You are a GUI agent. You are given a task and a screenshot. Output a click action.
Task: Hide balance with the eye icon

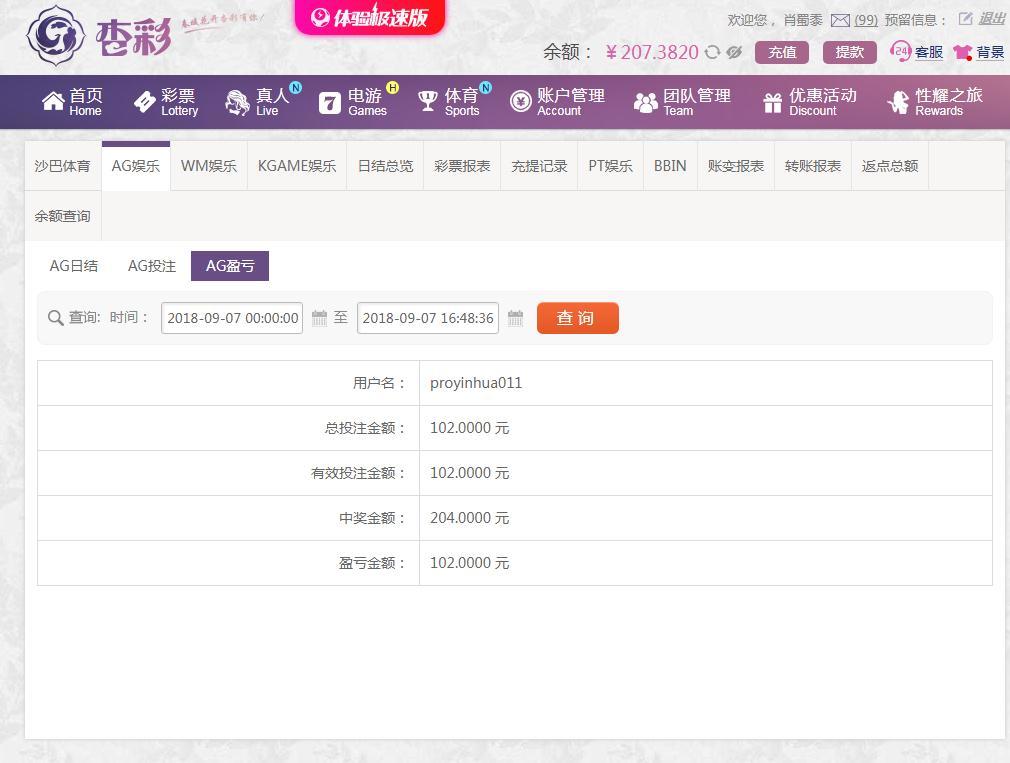(735, 52)
